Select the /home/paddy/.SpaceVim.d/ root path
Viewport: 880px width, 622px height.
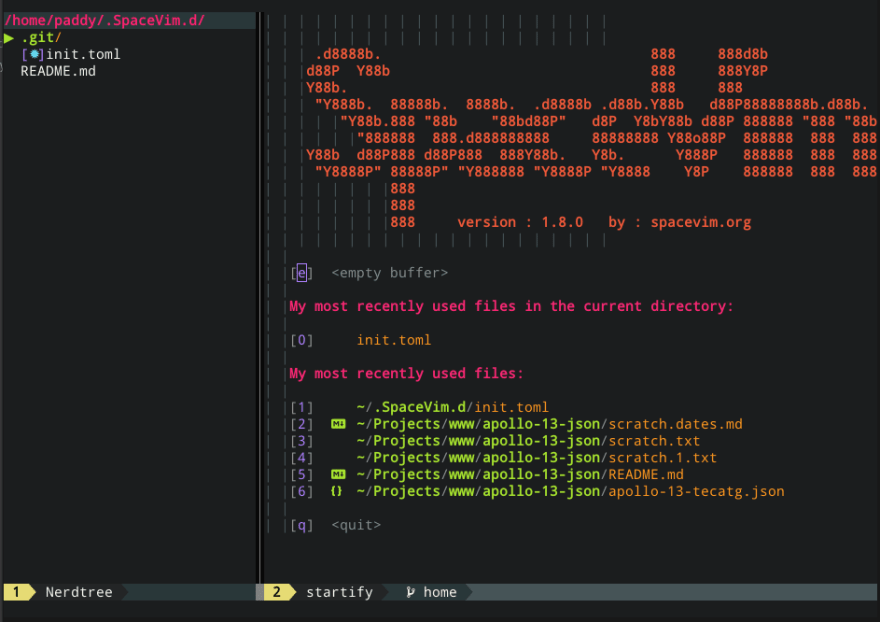pos(104,21)
